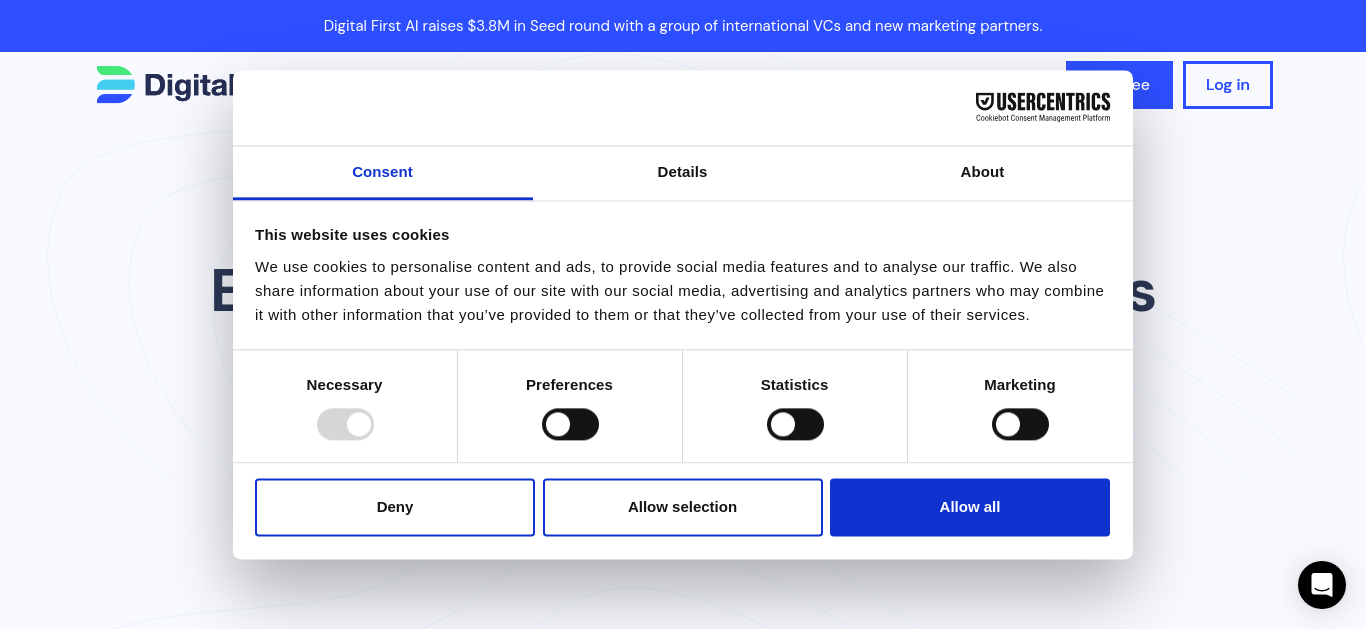1366x629 pixels.
Task: Click the Allow selection button
Action: coord(683,507)
